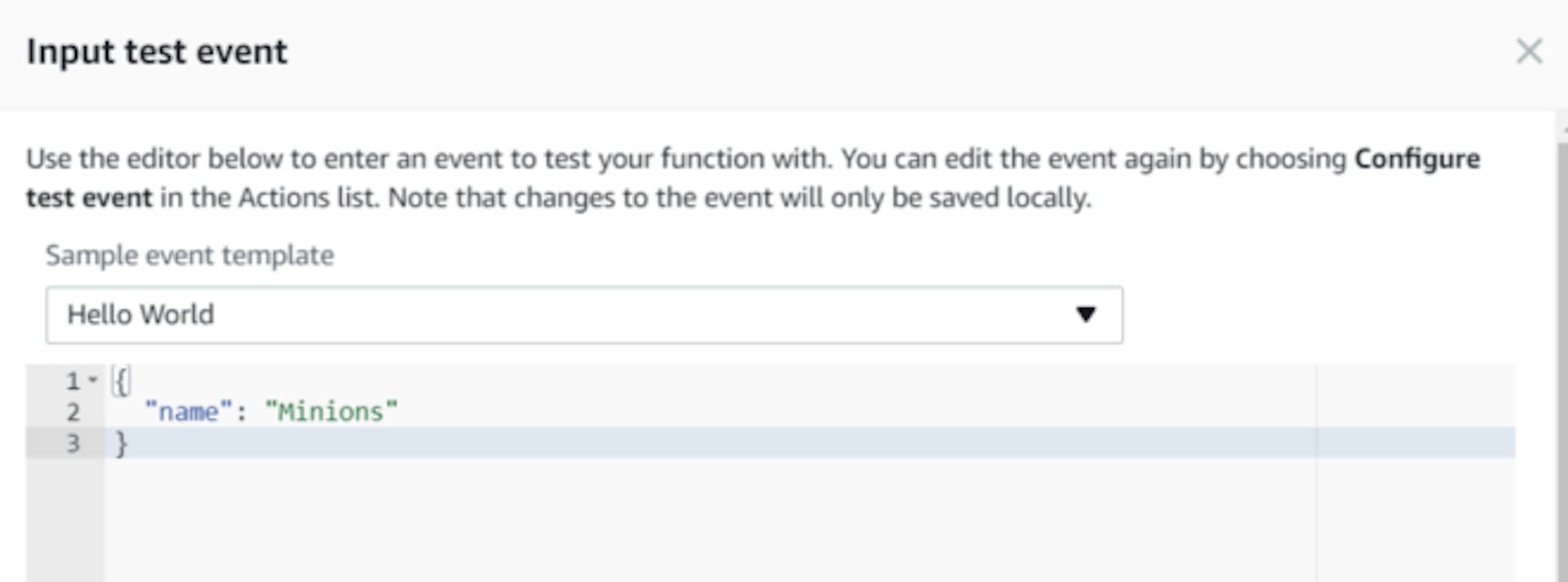Click the scrollbar up arrow at the top right
1568x582 pixels.
pos(1563,130)
